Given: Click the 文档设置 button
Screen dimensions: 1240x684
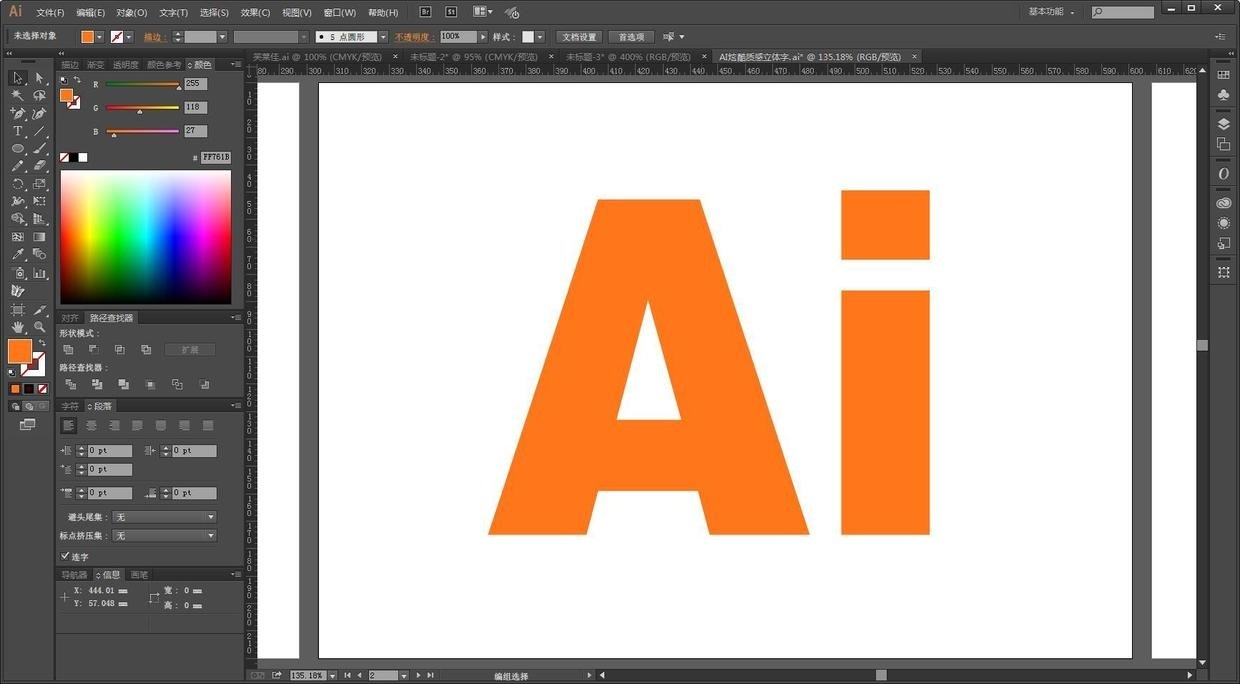Looking at the screenshot, I should 577,37.
